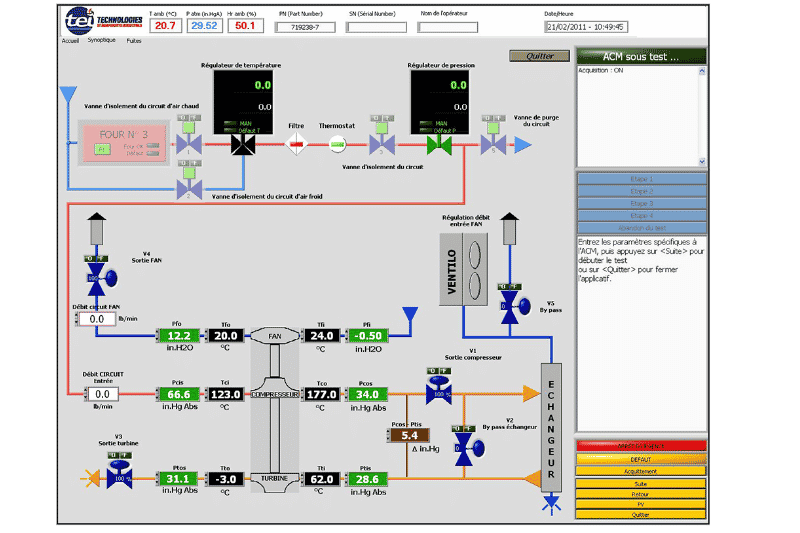Toggle the F1 switch on FOUR N° 3
The image size is (800, 533).
point(102,149)
